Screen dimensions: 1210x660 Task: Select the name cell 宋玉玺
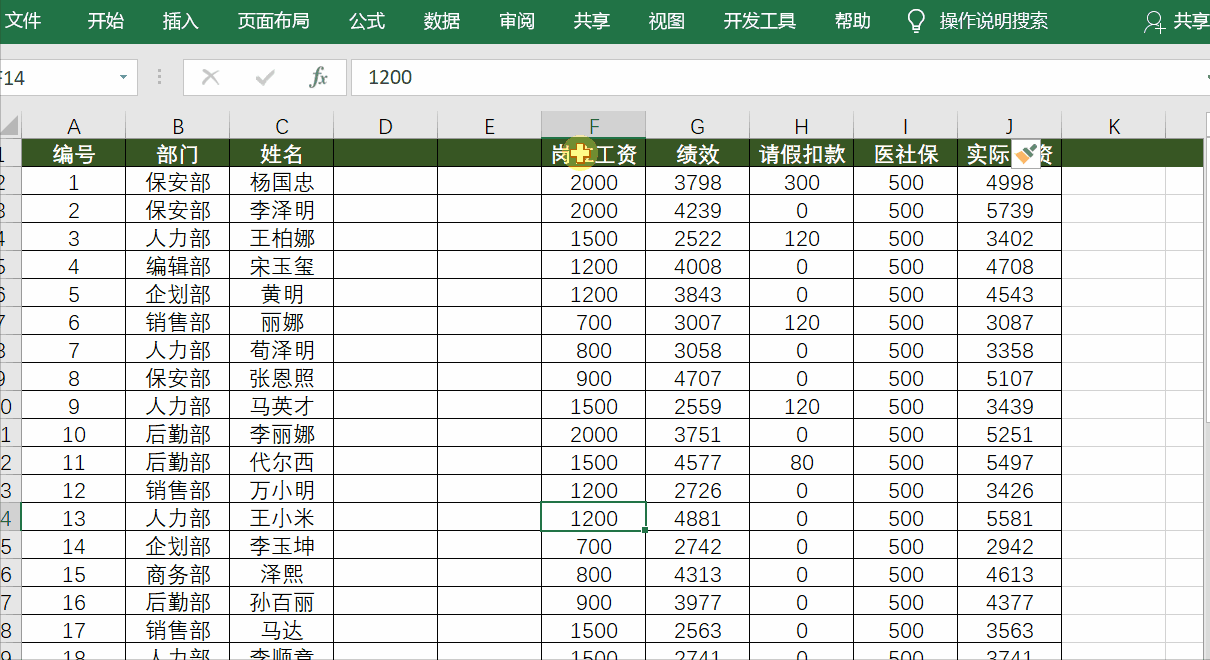(282, 266)
